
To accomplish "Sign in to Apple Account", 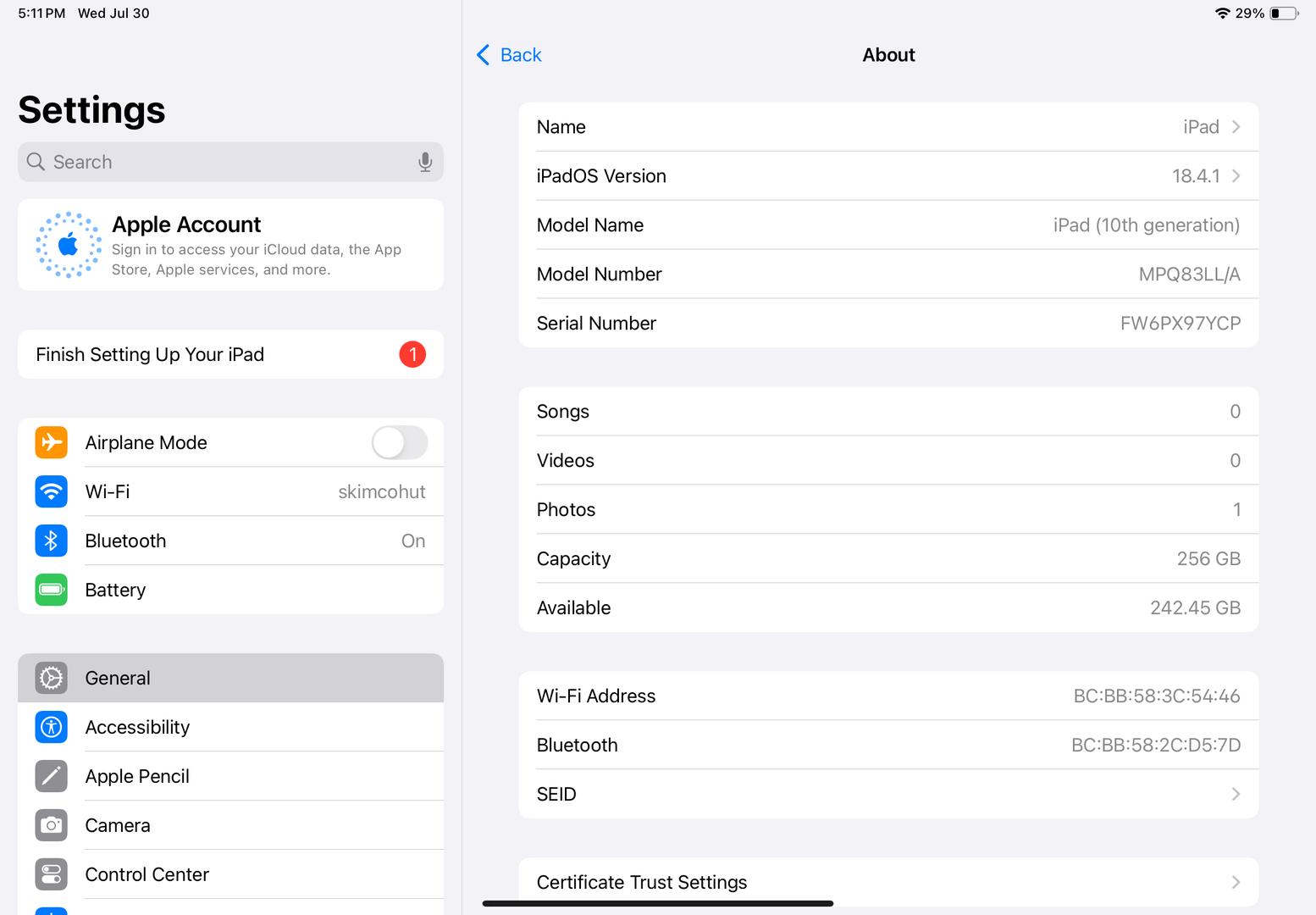I will (x=230, y=245).
